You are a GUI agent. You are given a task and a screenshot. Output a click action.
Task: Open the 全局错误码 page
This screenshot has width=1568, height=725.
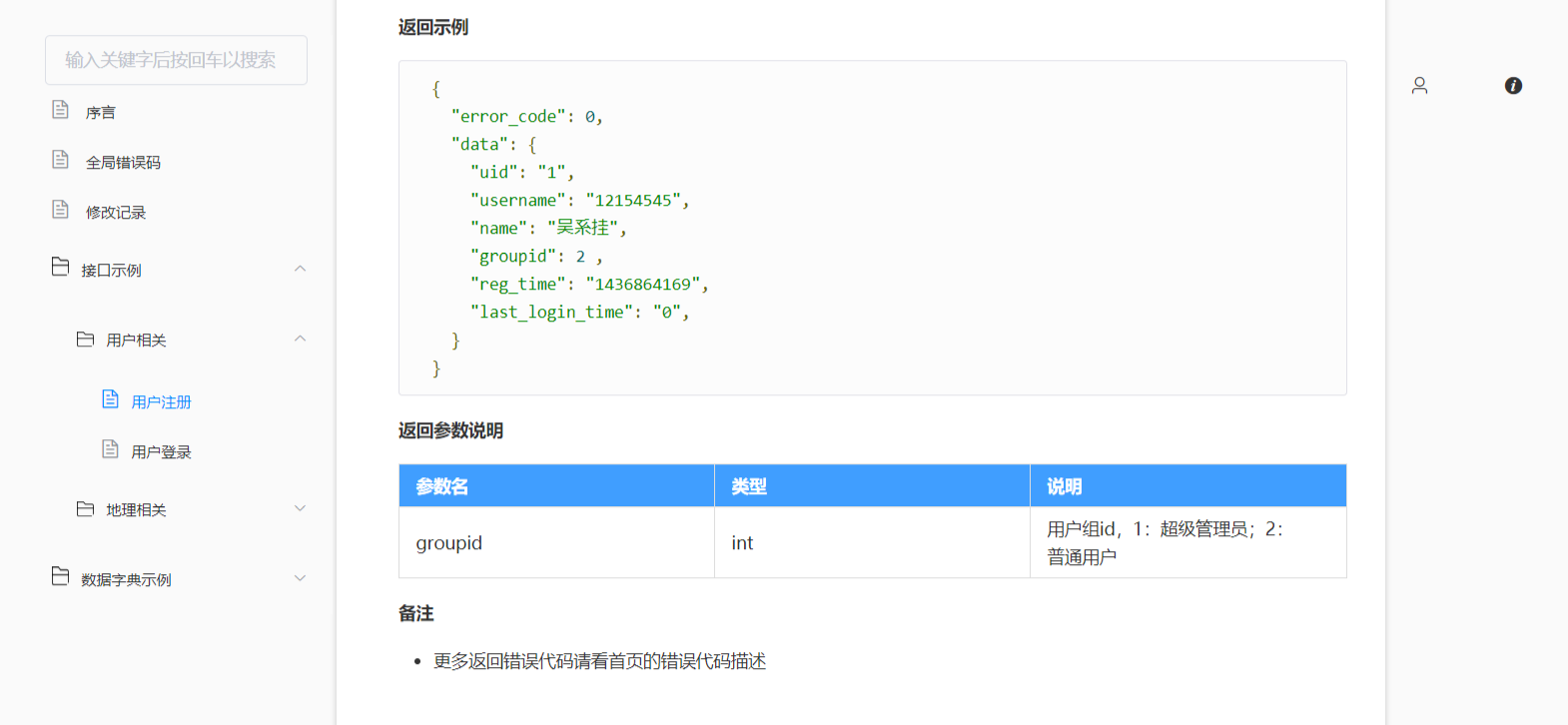(x=123, y=163)
